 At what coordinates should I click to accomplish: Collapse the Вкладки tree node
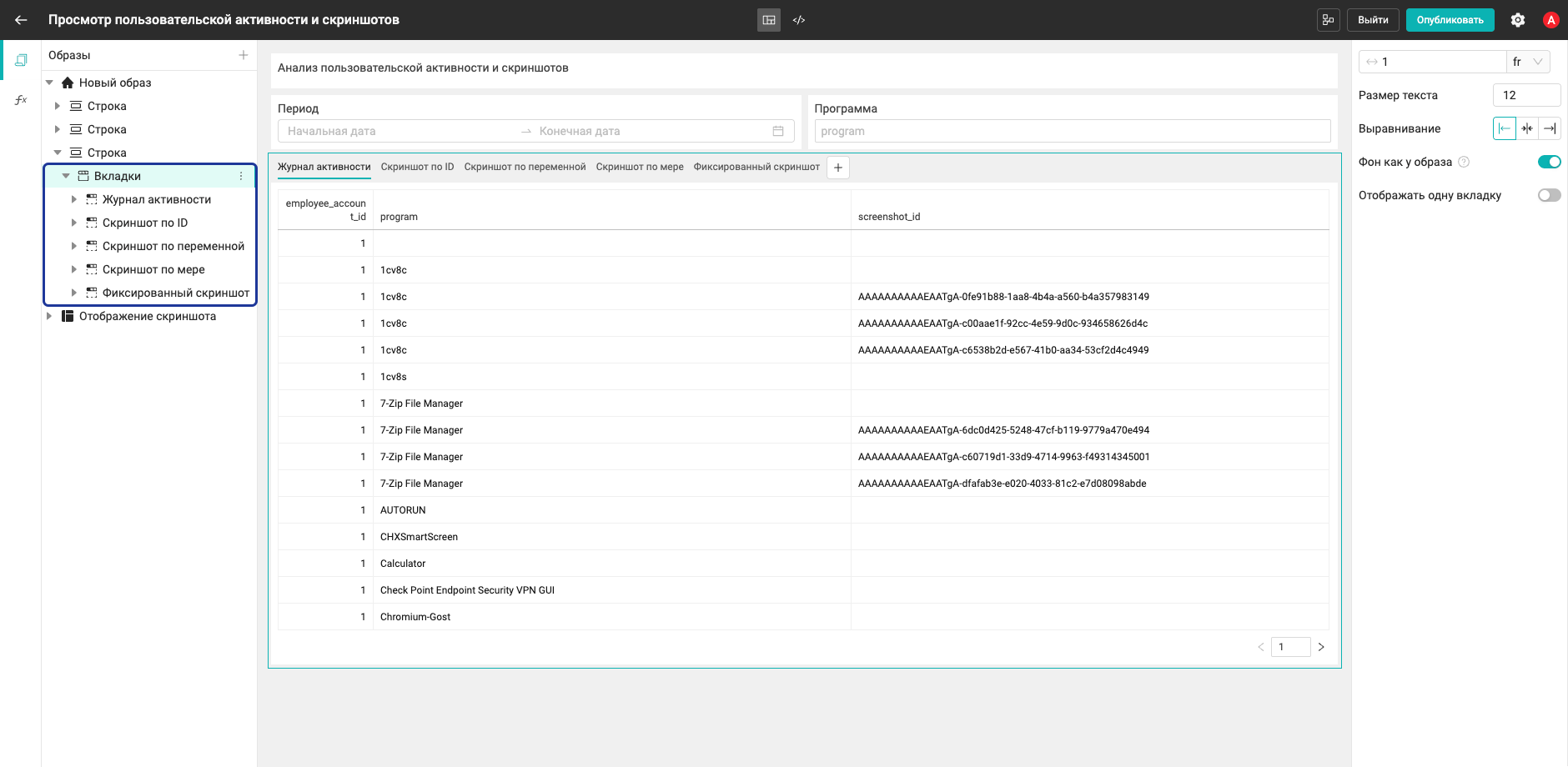point(66,176)
